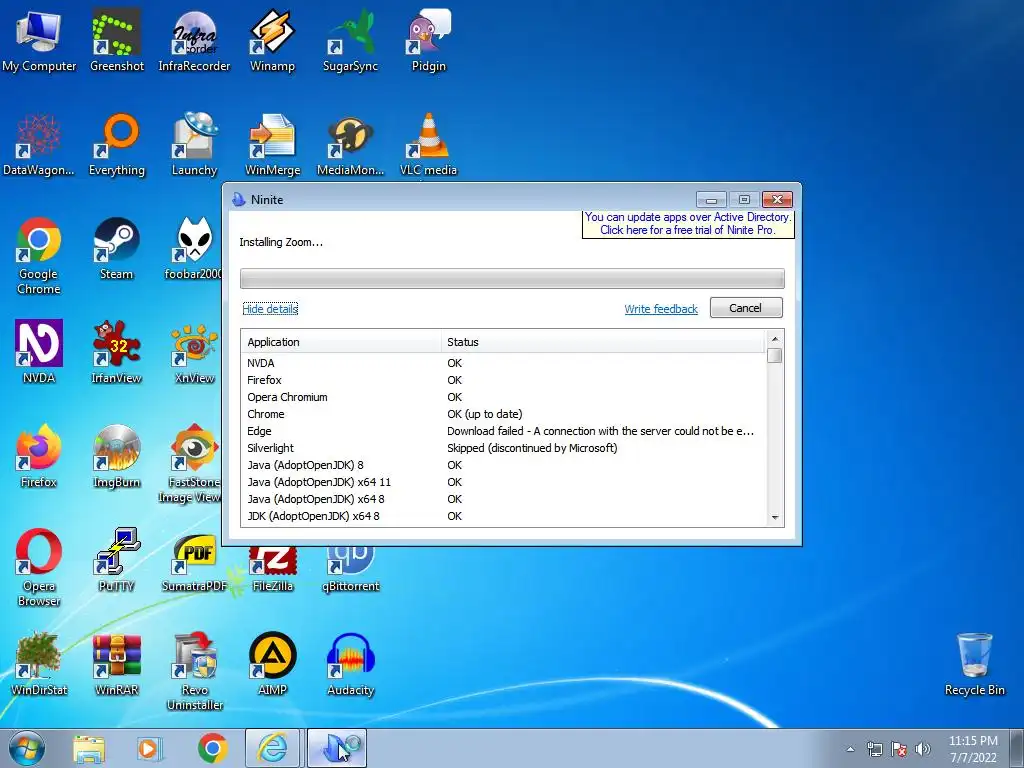Select the PuTTY desktop shortcut

[116, 560]
